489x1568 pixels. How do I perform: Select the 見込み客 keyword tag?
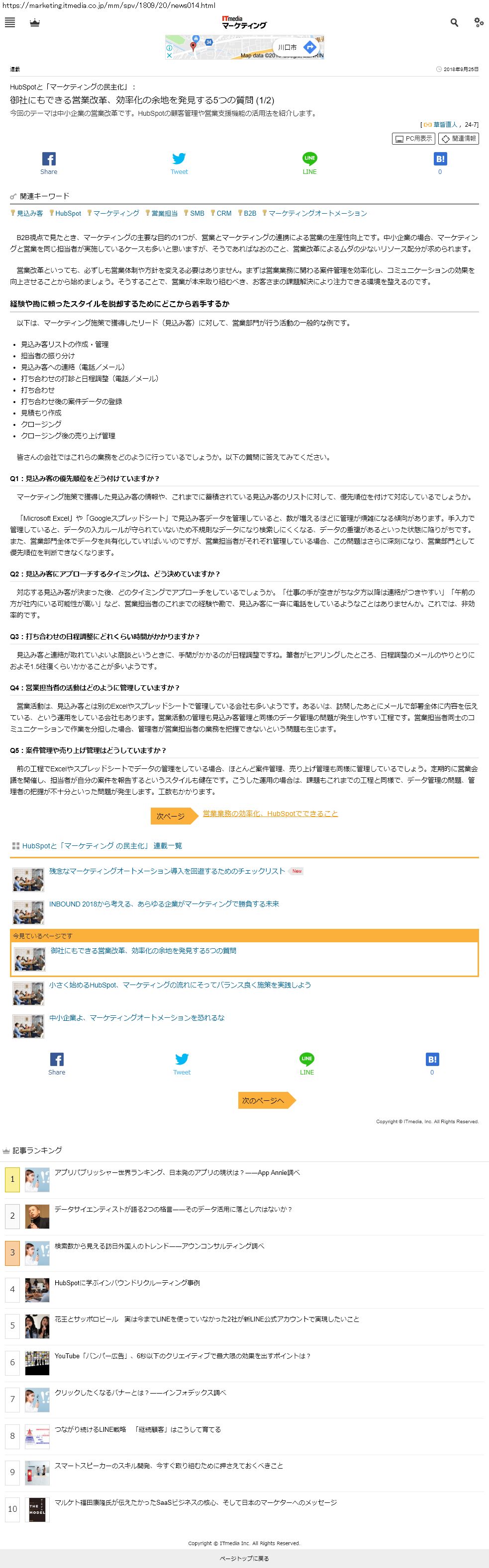(x=27, y=213)
